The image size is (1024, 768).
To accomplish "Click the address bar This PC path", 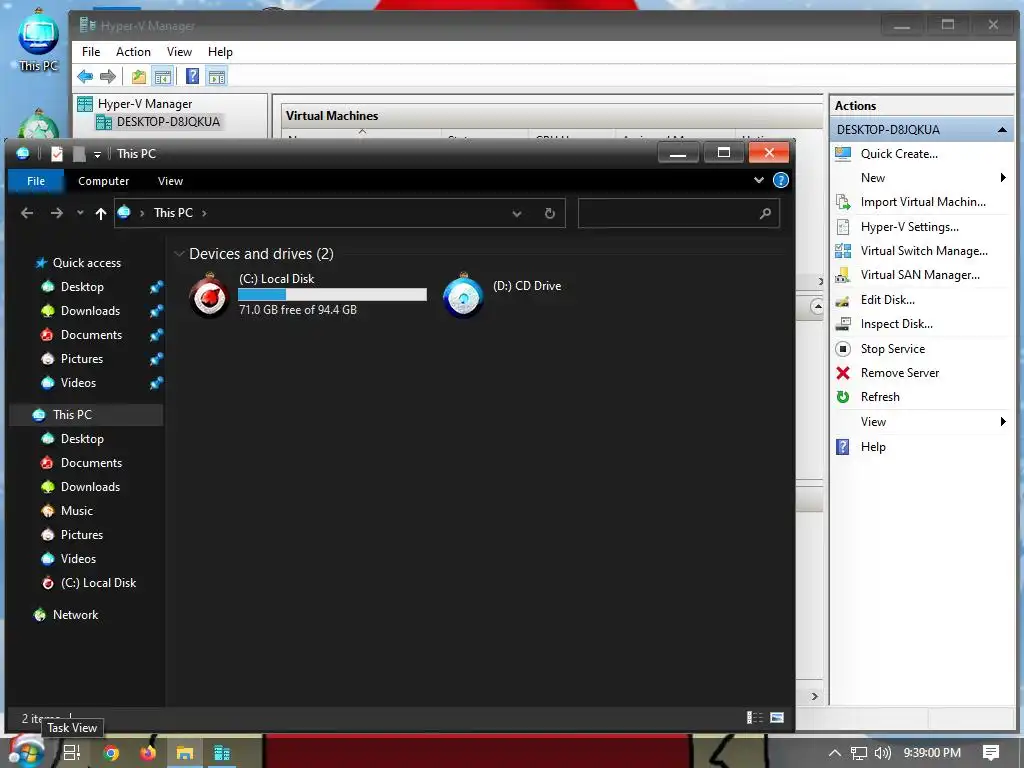I will point(173,213).
